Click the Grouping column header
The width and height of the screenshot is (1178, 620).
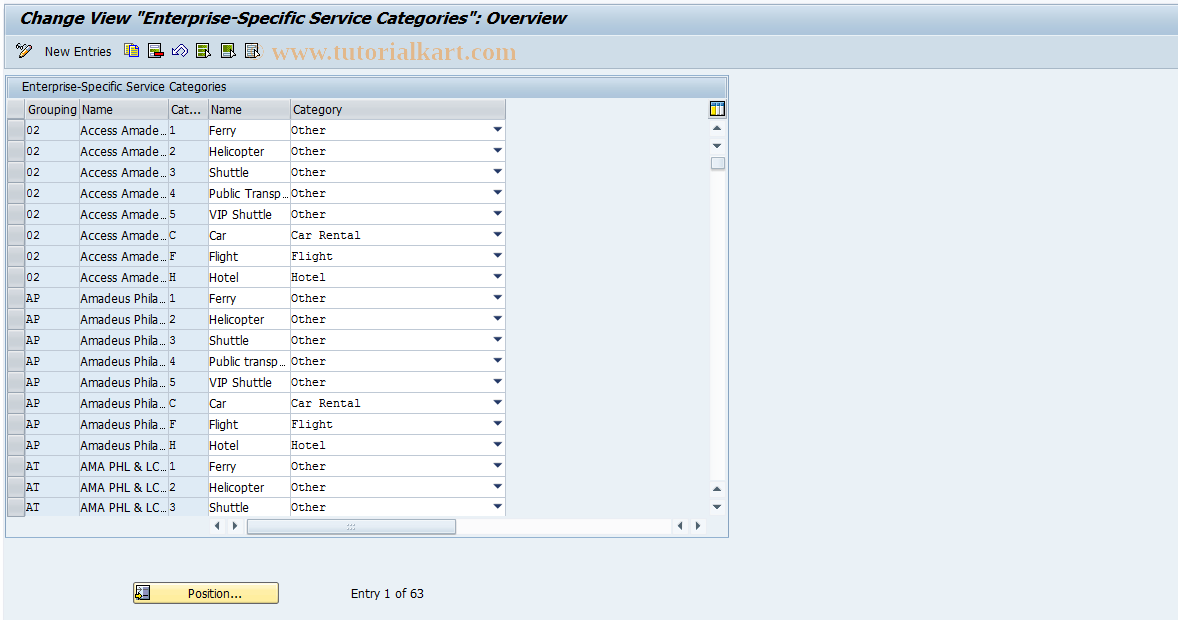coord(52,110)
